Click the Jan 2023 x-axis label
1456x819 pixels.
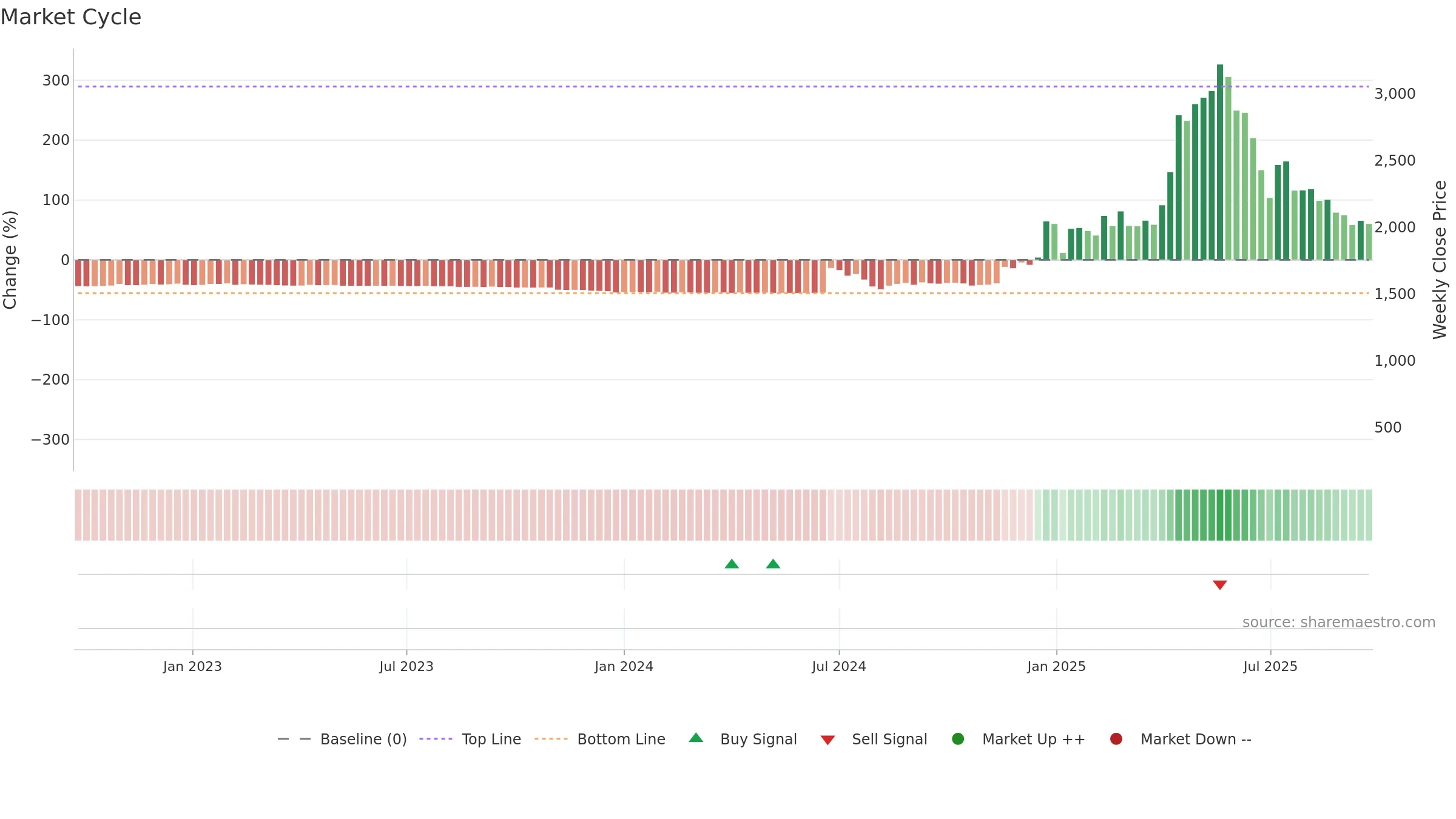(x=192, y=667)
